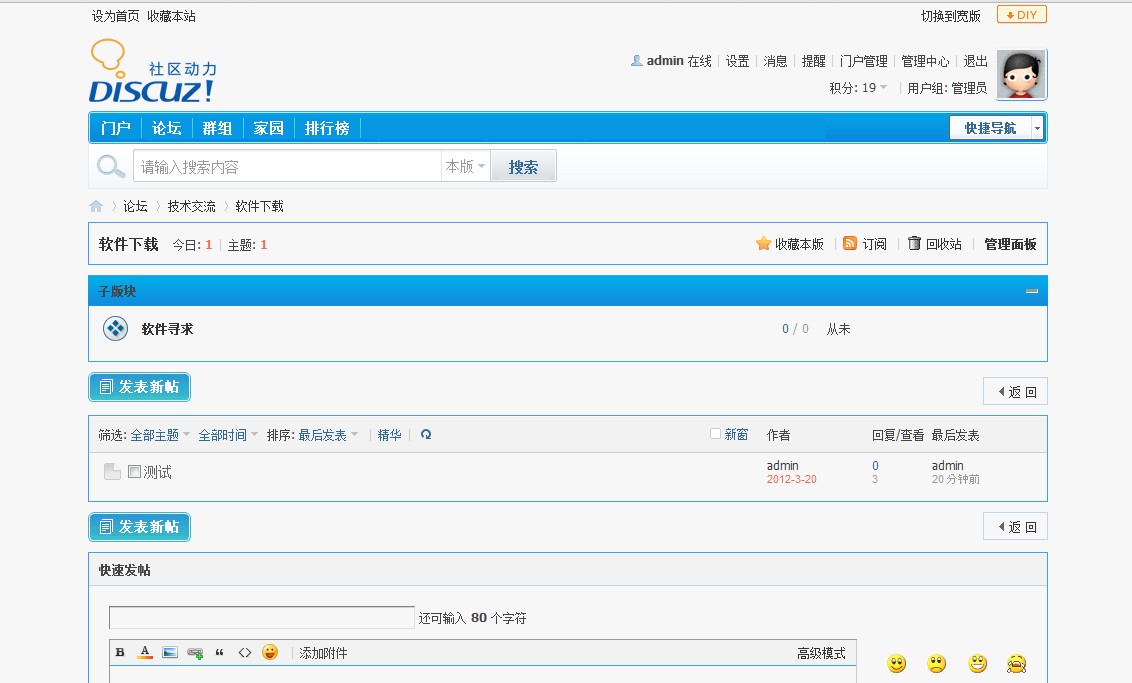
Task: Click the insert image icon in editor
Action: 170,653
